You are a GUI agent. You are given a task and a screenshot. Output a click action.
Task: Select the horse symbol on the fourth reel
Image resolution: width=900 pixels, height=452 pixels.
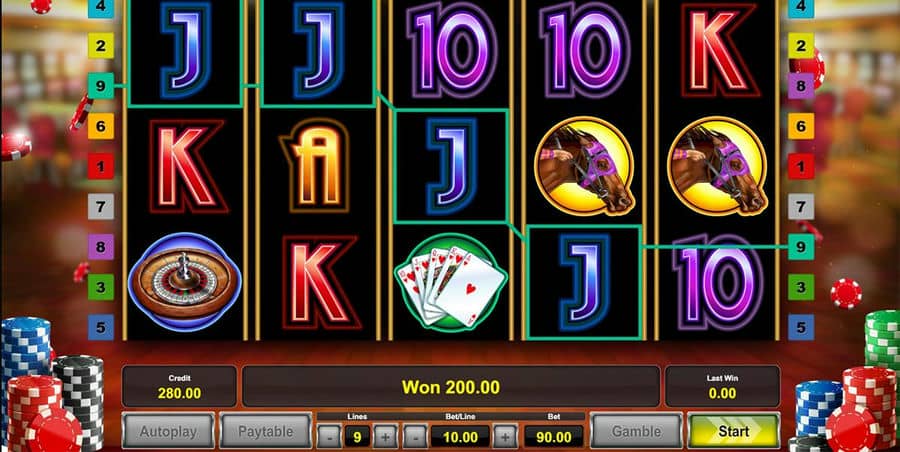[584, 165]
